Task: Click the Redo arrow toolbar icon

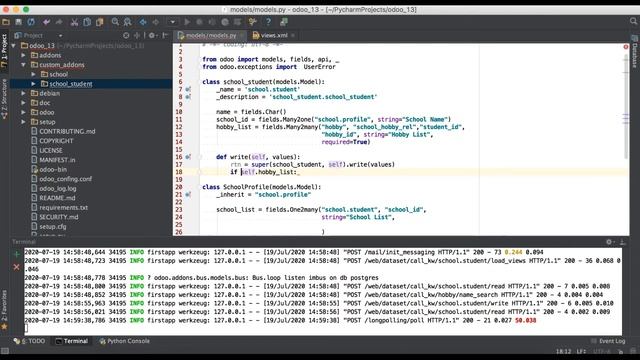Action: [x=59, y=22]
